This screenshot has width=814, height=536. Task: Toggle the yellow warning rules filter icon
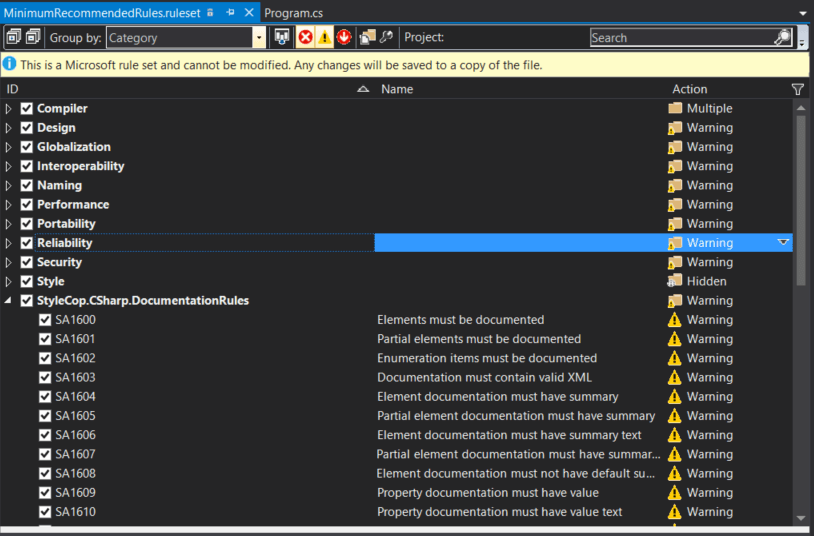[324, 37]
